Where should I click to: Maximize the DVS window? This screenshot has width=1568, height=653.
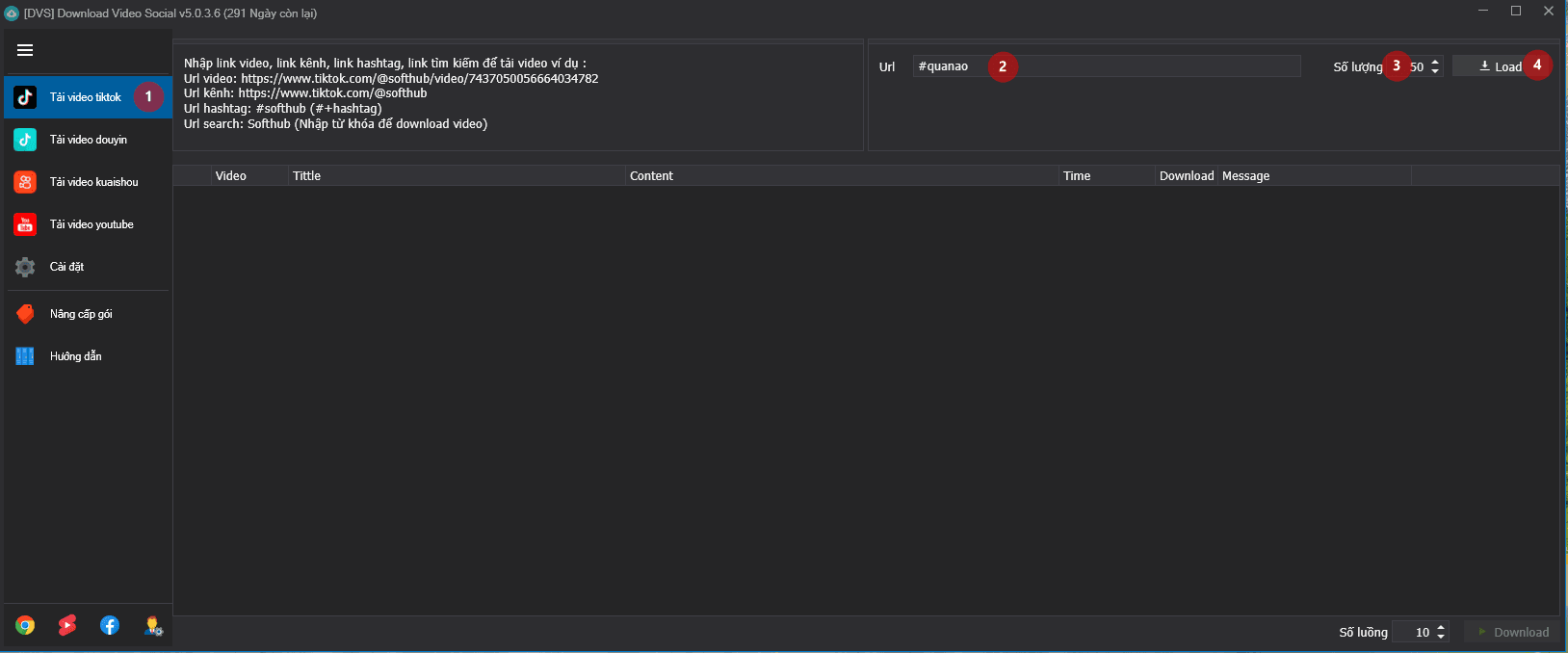1516,11
